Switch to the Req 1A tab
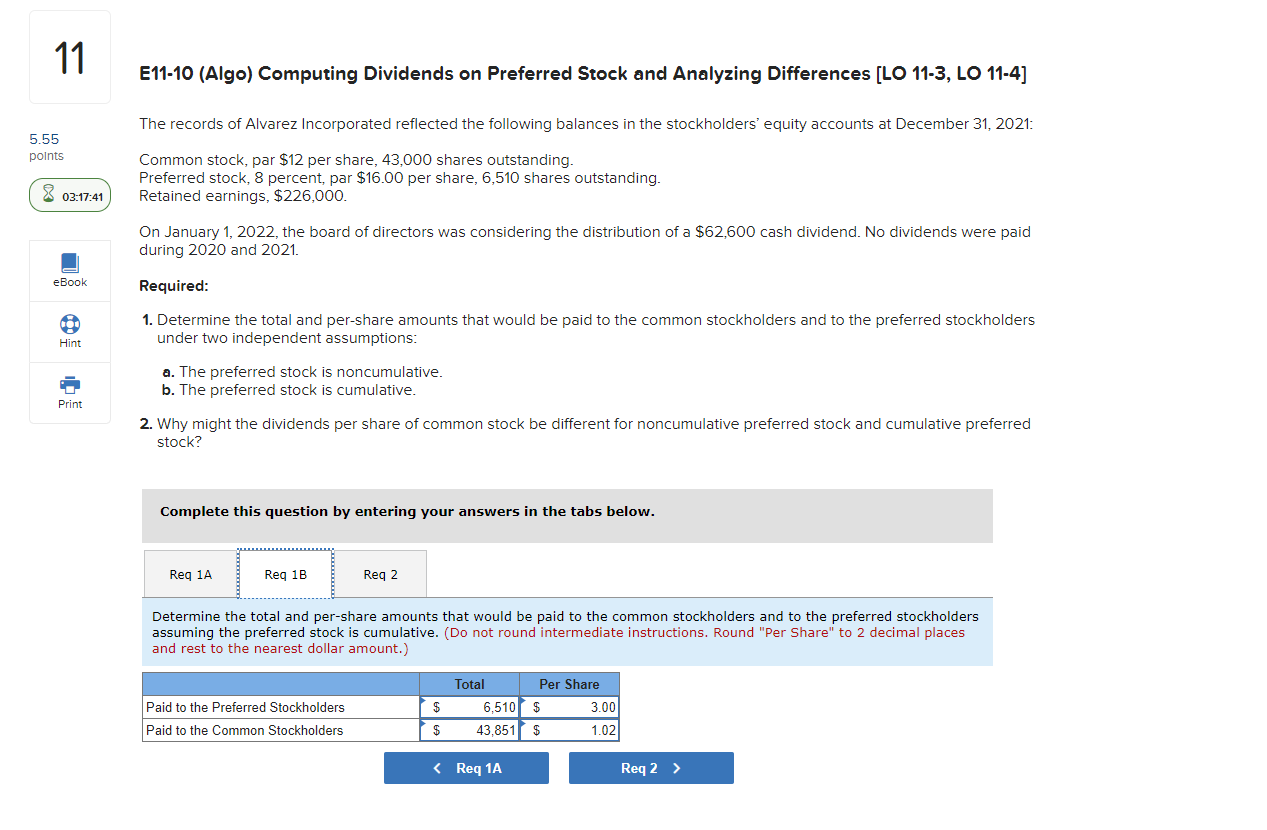 click(190, 574)
